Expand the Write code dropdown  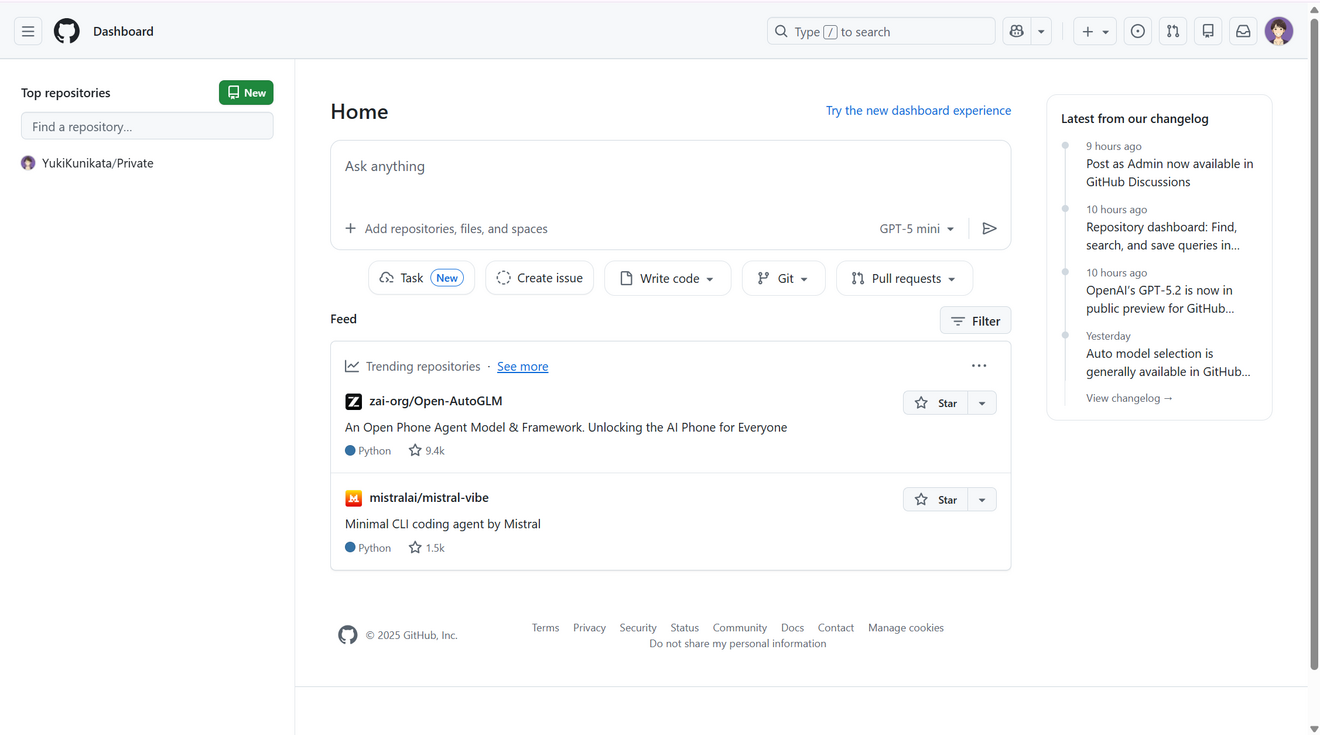(x=667, y=278)
